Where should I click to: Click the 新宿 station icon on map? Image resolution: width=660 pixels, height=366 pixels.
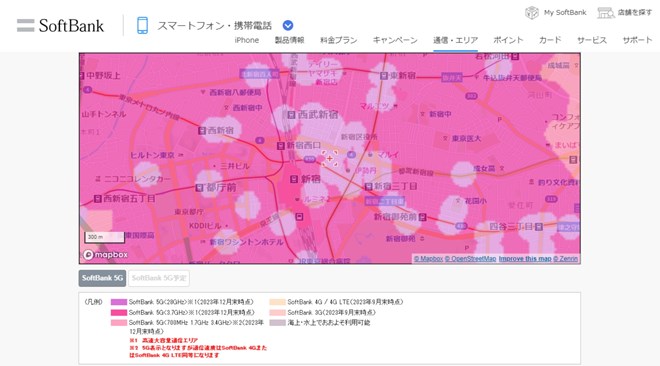tap(294, 180)
